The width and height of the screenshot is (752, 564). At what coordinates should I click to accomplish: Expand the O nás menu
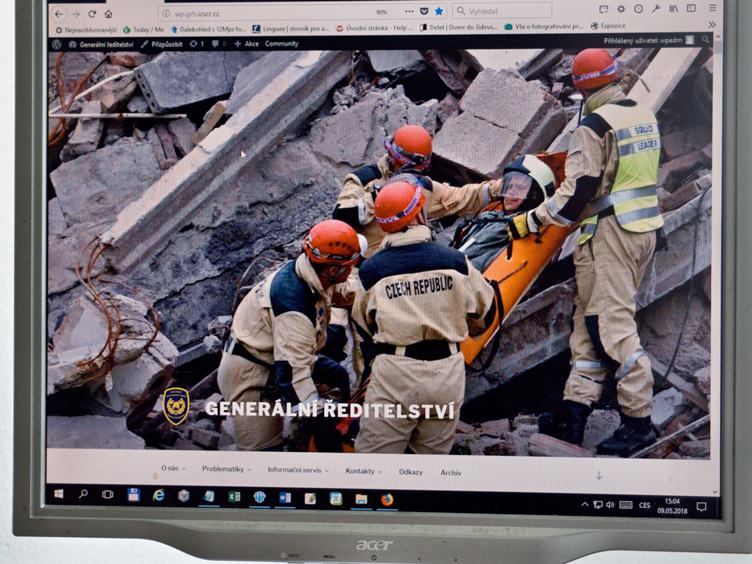(x=173, y=469)
